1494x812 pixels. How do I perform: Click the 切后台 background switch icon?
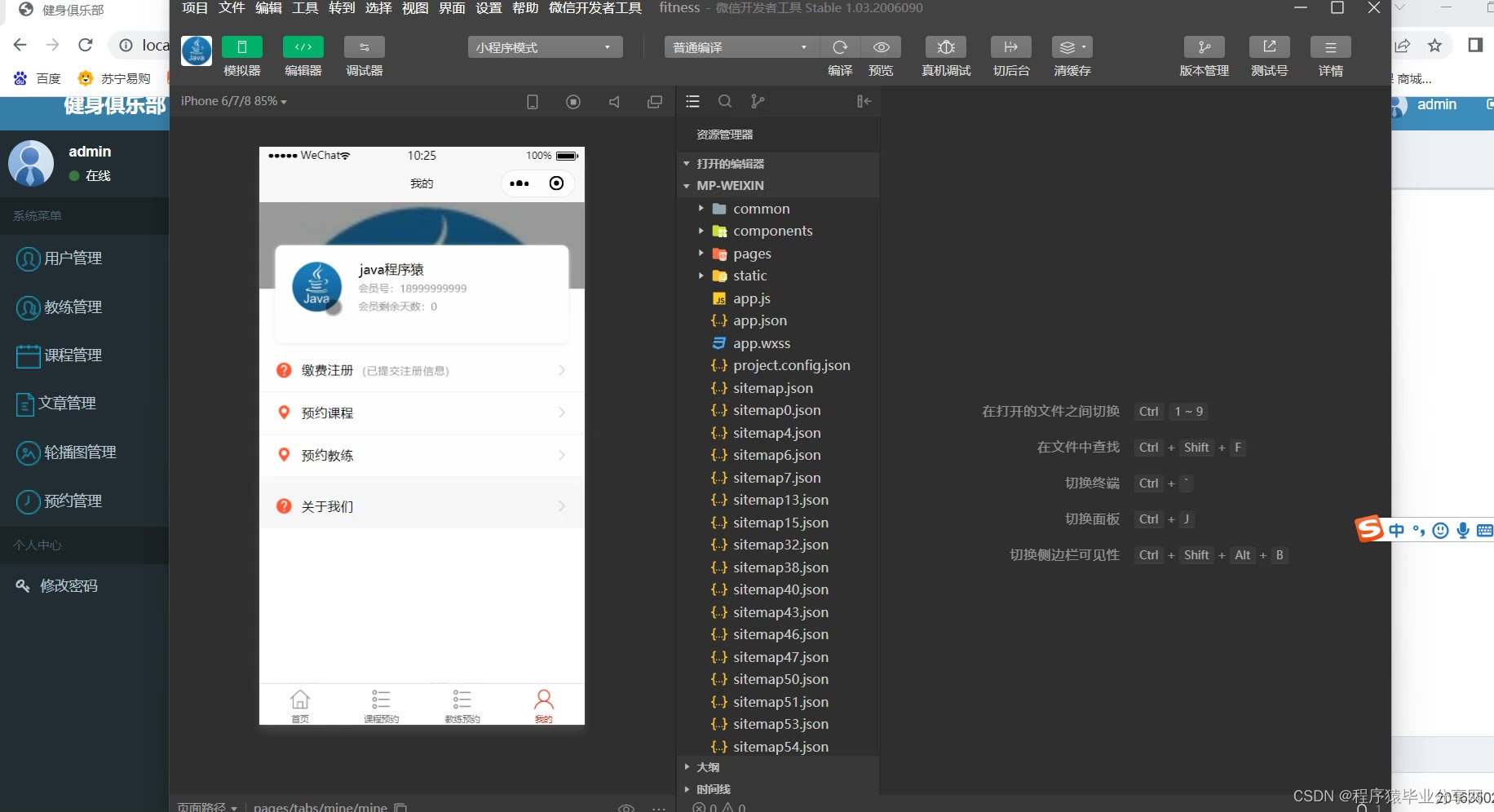click(x=1010, y=47)
